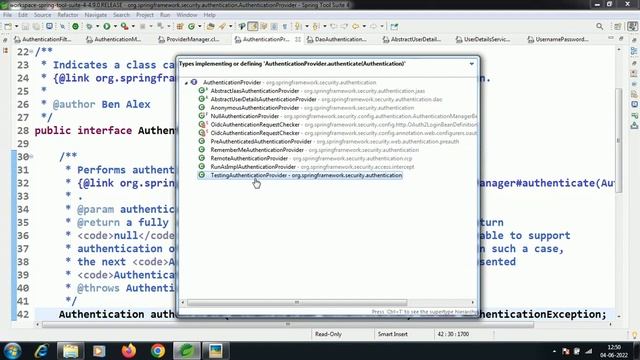
Task: Select RunAsImplAuthenticationProvider in hierarchy
Action: pyautogui.click(x=306, y=167)
